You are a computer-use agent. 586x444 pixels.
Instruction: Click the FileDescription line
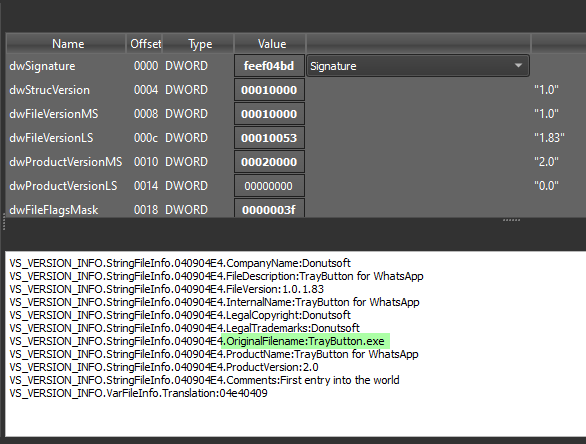(216, 276)
